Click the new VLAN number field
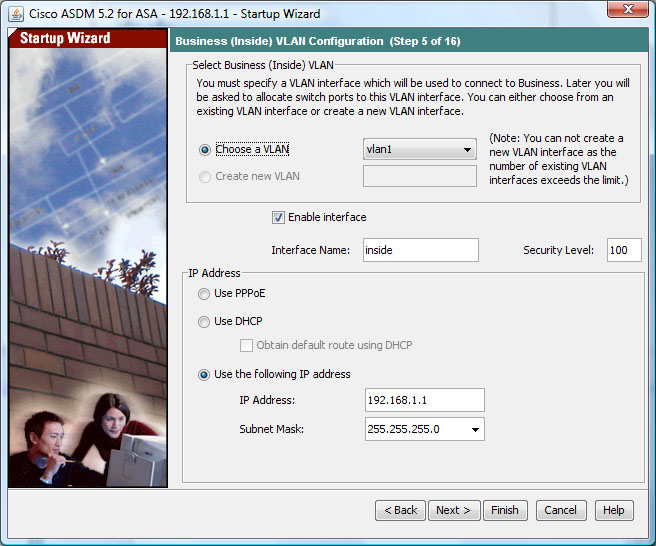The height and width of the screenshot is (546, 656). click(420, 176)
